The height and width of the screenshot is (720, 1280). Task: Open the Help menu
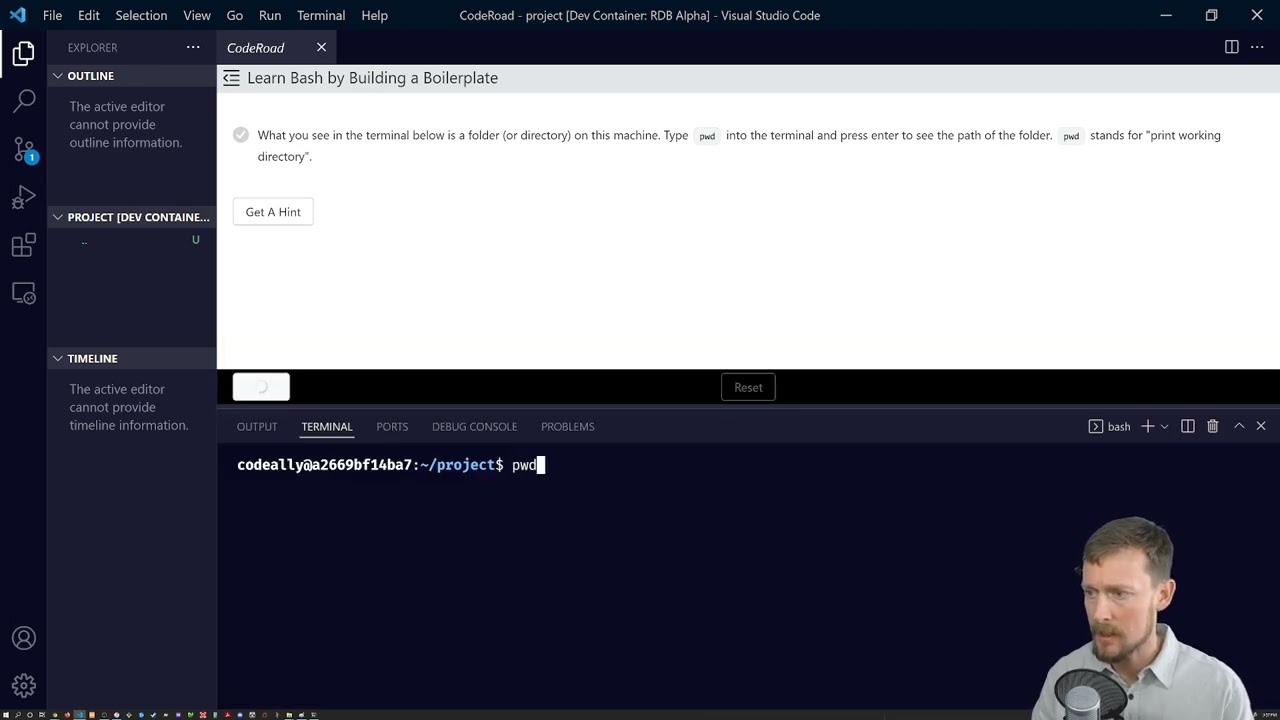coord(374,15)
